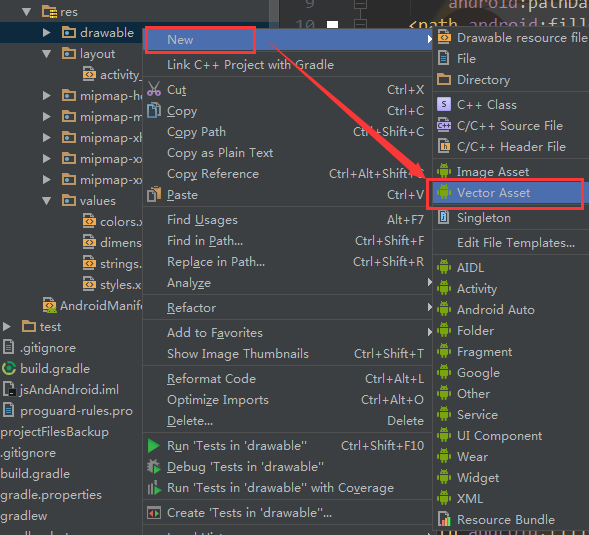Screen dimensions: 589x535
Task: Click the C/C++ Source File icon
Action: click(444, 125)
